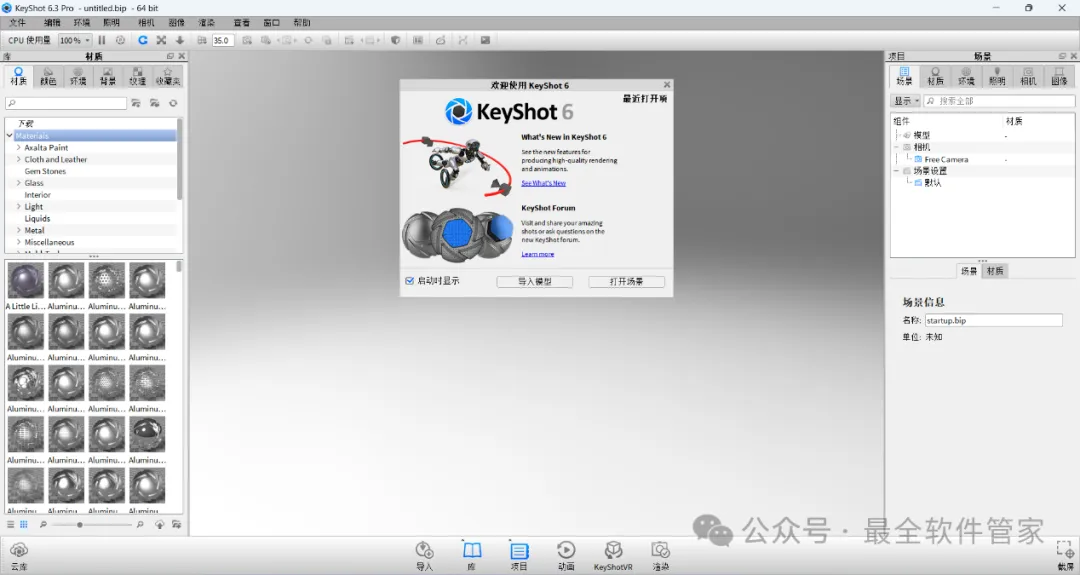Viewport: 1080px width, 575px height.
Task: Click the Import (导入) icon in bottom bar
Action: point(424,555)
